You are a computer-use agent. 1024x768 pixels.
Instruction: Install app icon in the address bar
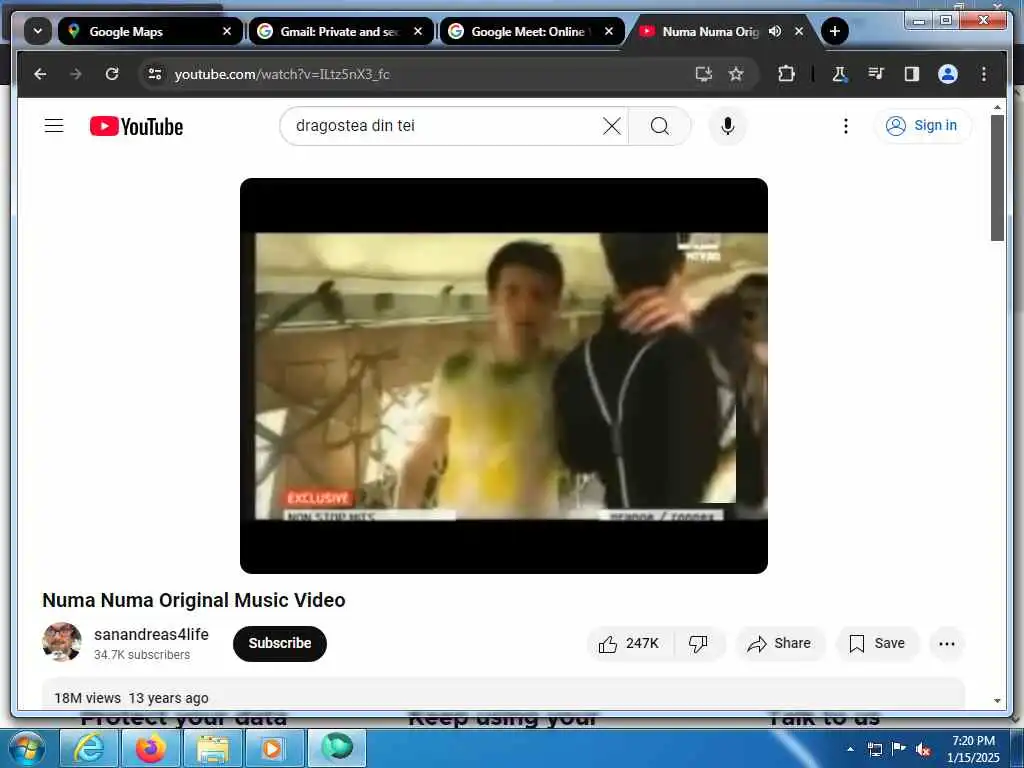703,74
